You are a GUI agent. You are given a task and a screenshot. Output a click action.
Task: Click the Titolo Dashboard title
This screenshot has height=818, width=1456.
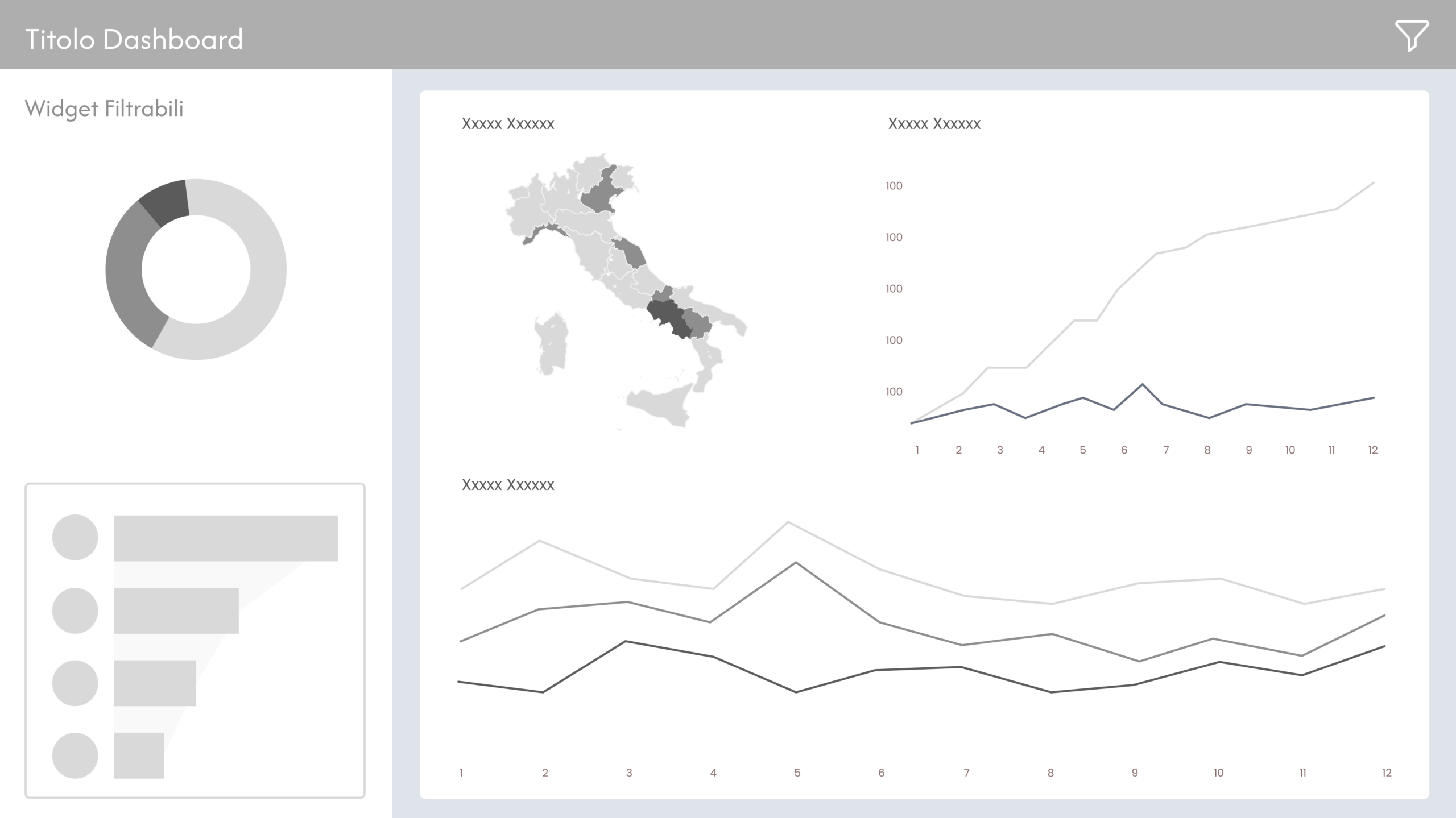[x=134, y=39]
